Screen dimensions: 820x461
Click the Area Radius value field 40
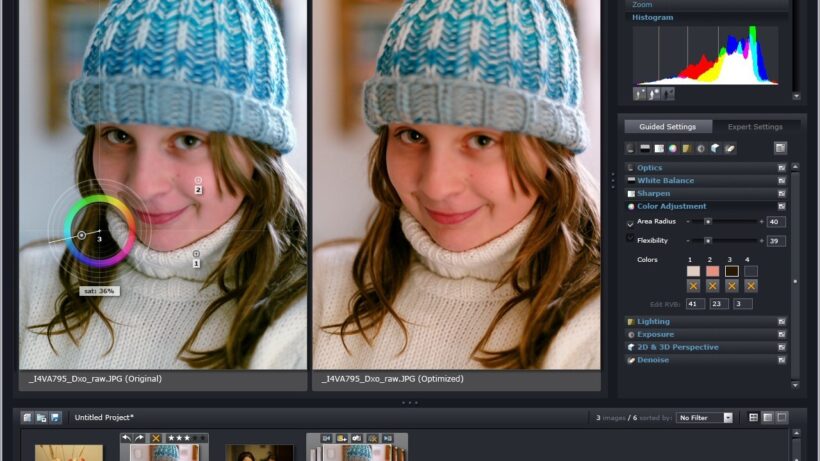[x=776, y=222]
